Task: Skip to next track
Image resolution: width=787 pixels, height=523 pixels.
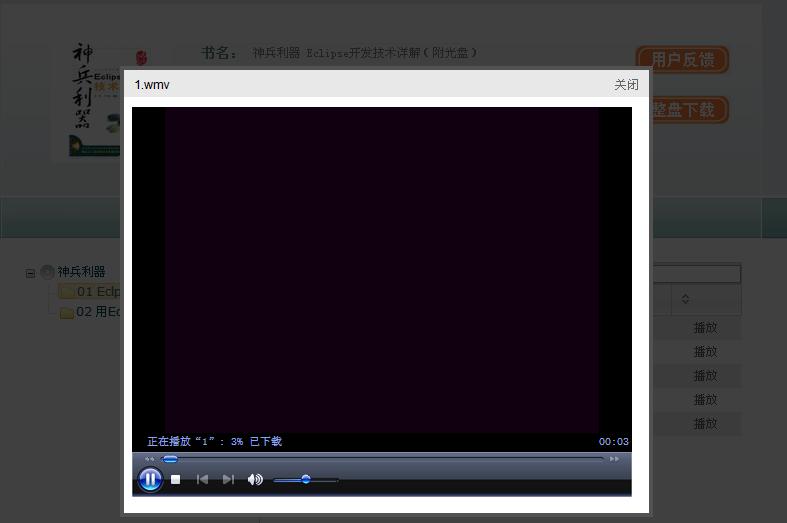Action: [x=228, y=480]
